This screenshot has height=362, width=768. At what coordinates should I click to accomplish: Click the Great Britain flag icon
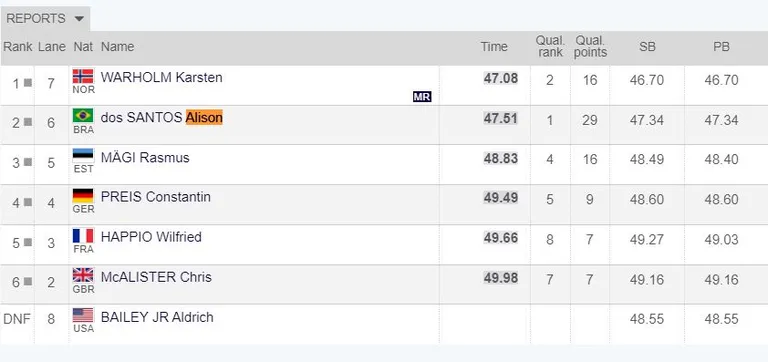83,276
